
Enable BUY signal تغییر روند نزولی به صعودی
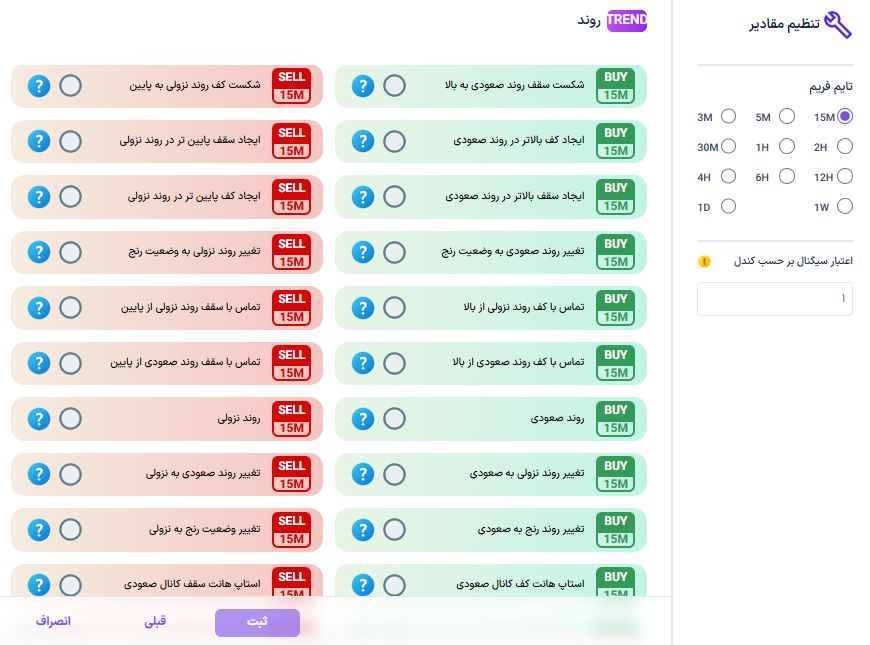[x=394, y=474]
